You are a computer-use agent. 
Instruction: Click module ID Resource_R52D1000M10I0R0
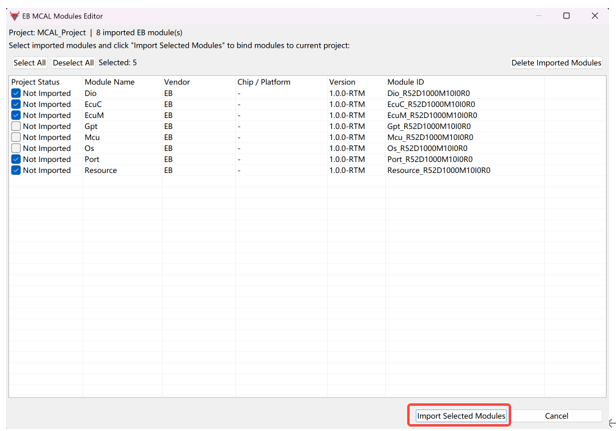click(439, 170)
